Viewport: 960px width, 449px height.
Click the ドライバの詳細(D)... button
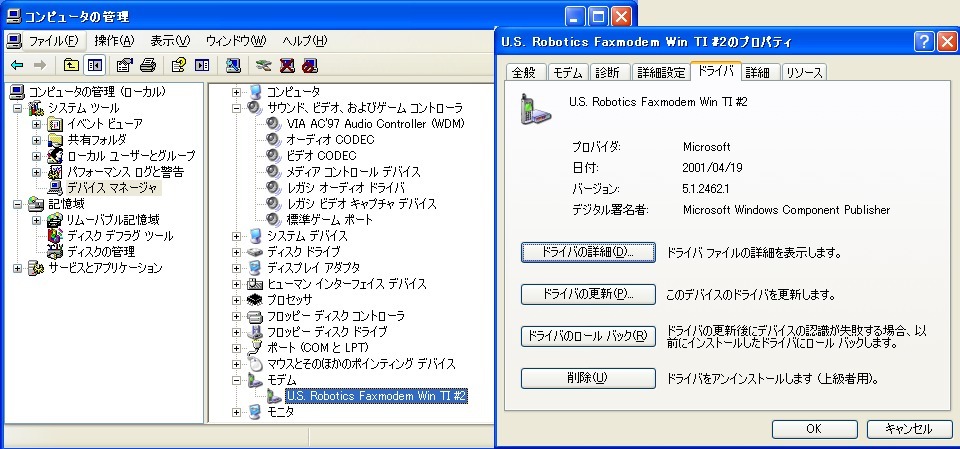click(x=588, y=252)
